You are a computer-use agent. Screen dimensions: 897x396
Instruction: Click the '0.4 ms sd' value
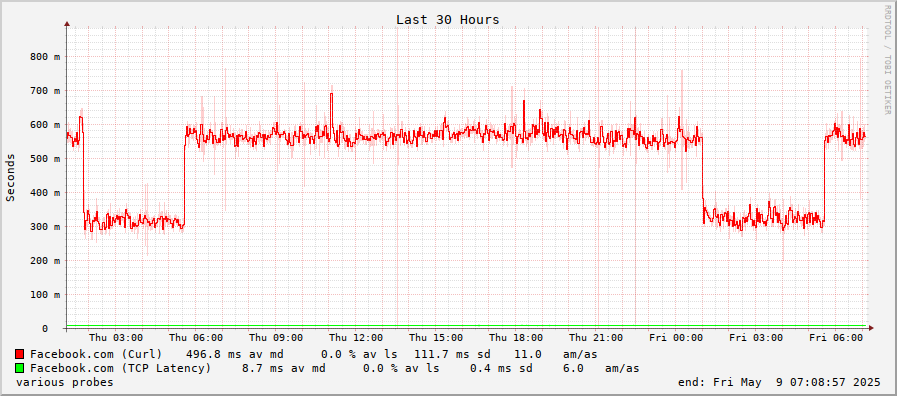click(x=501, y=369)
